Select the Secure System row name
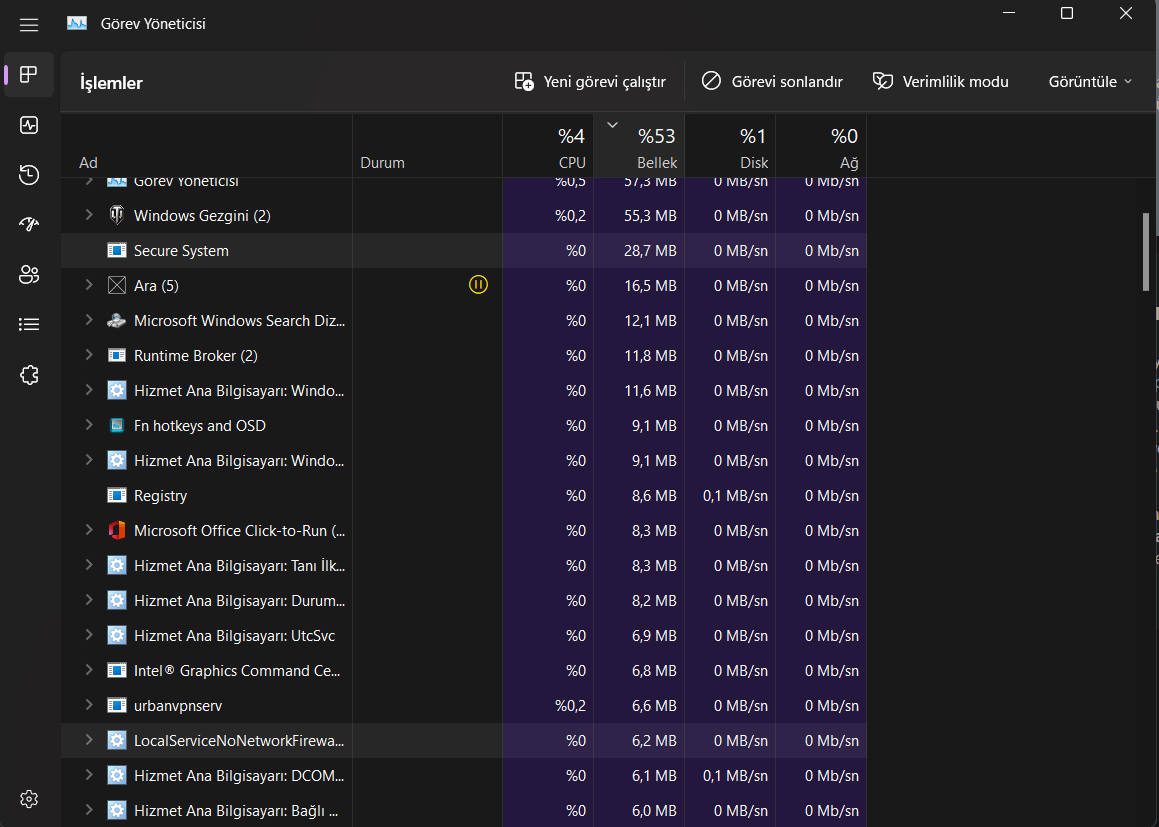This screenshot has height=827, width=1159. tap(181, 251)
